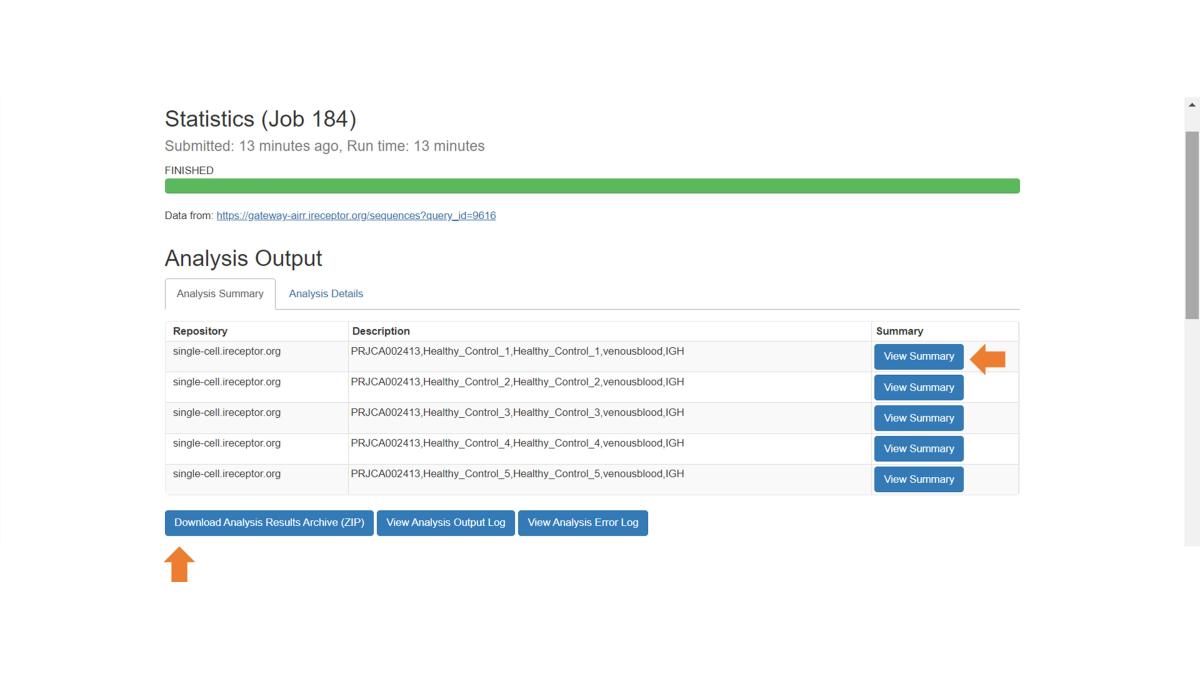Click the green FINISHED progress bar

[x=592, y=186]
